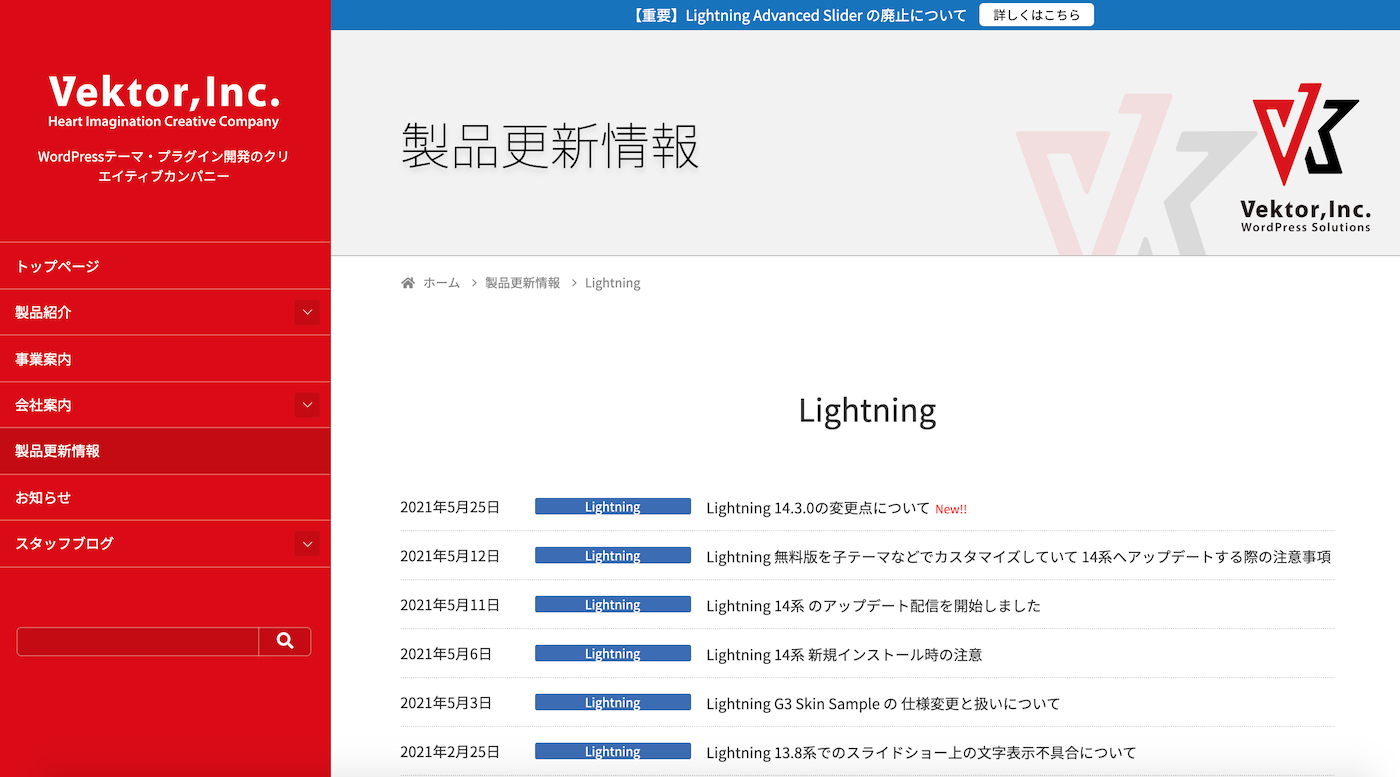Click Lightning tag on 2021年5月12日 row

pyautogui.click(x=613, y=555)
